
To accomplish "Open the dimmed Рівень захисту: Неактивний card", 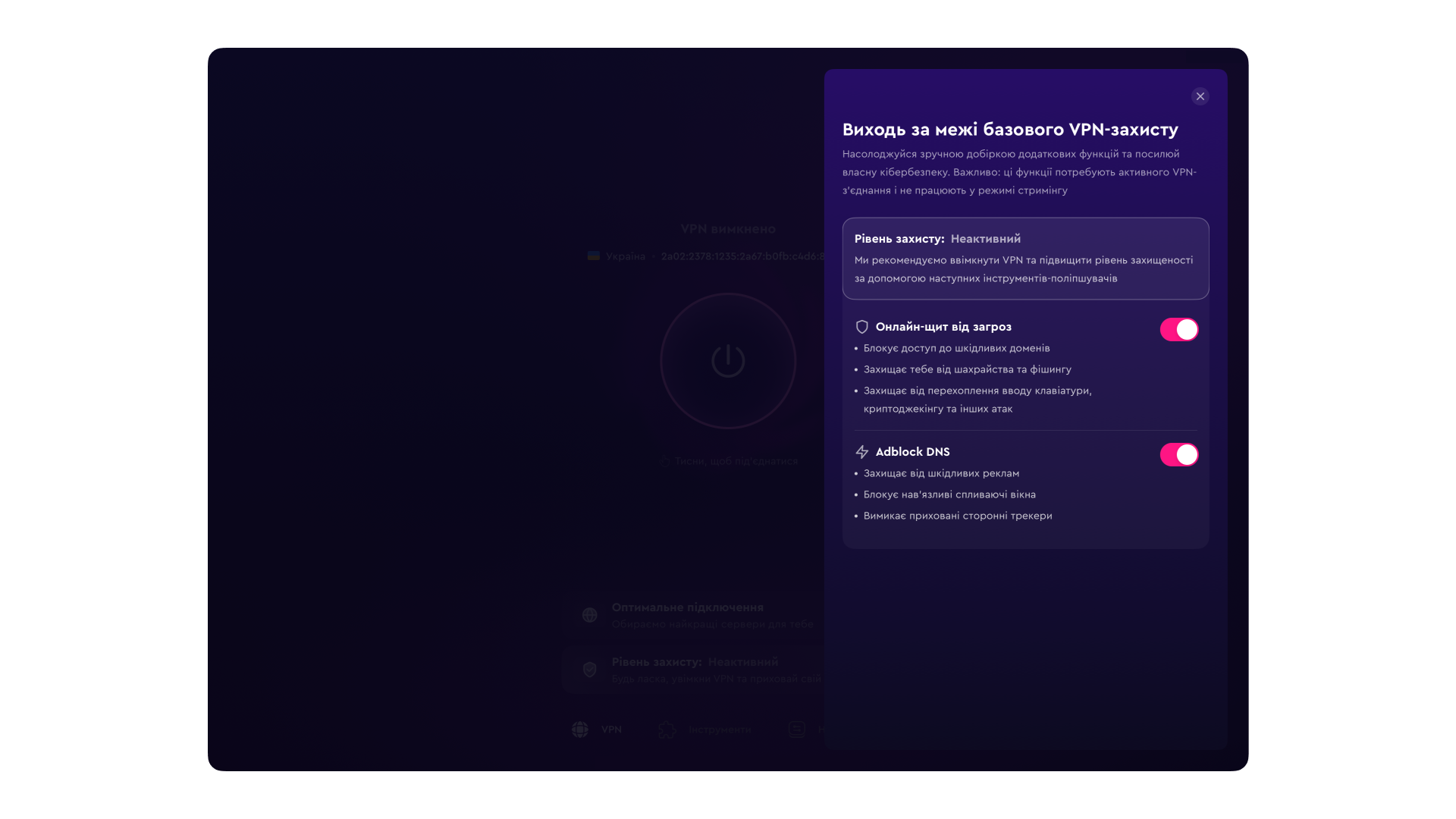I will pyautogui.click(x=692, y=670).
